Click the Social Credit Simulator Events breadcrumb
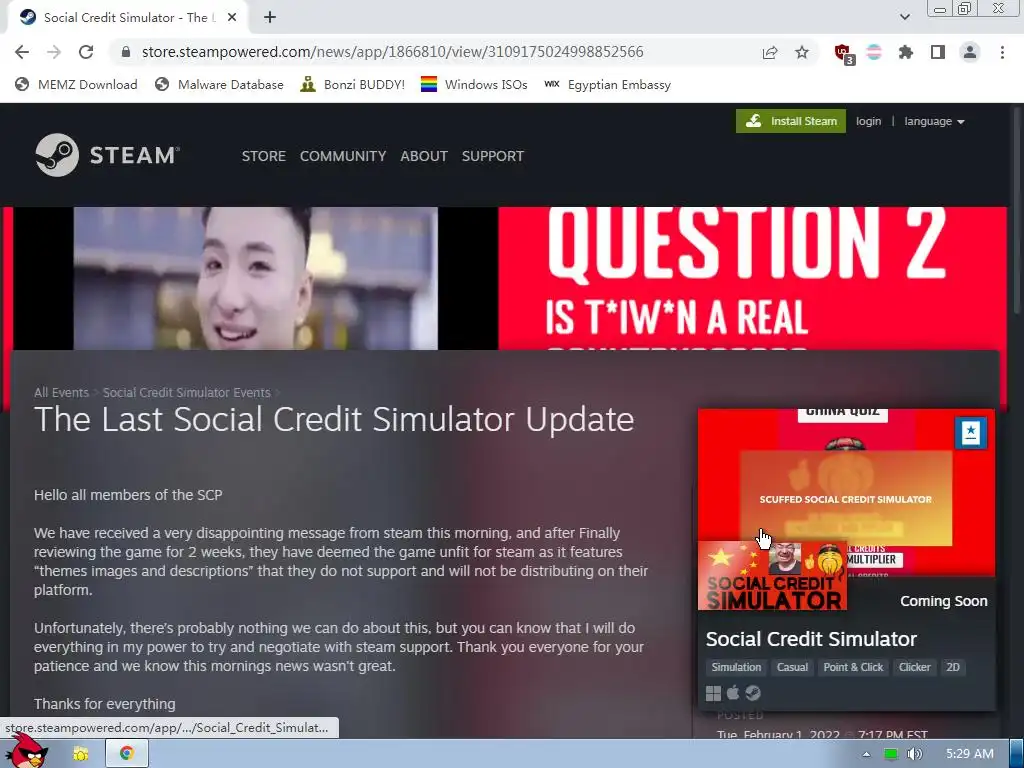The height and width of the screenshot is (768, 1024). pos(186,392)
